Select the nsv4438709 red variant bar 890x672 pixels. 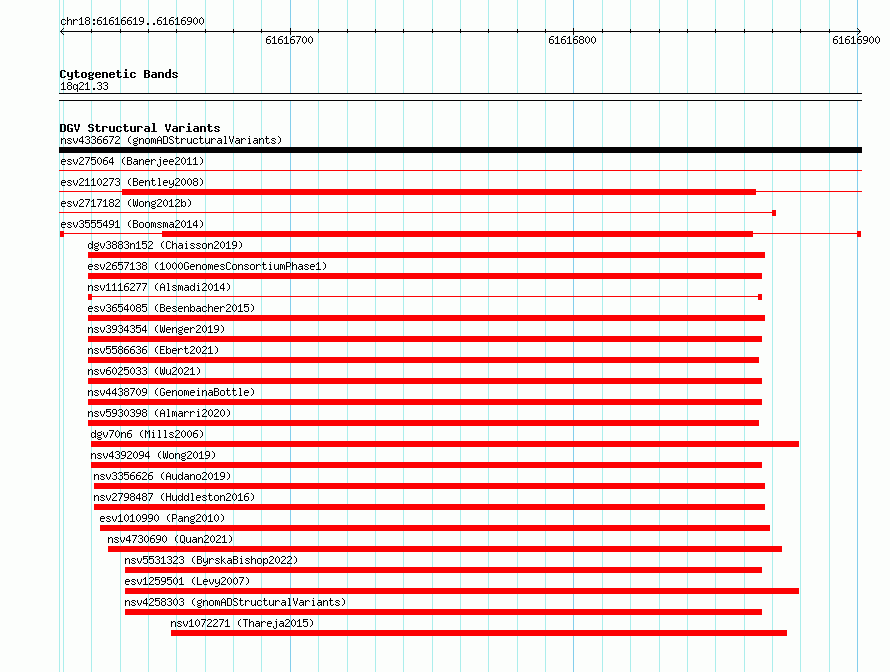click(425, 402)
